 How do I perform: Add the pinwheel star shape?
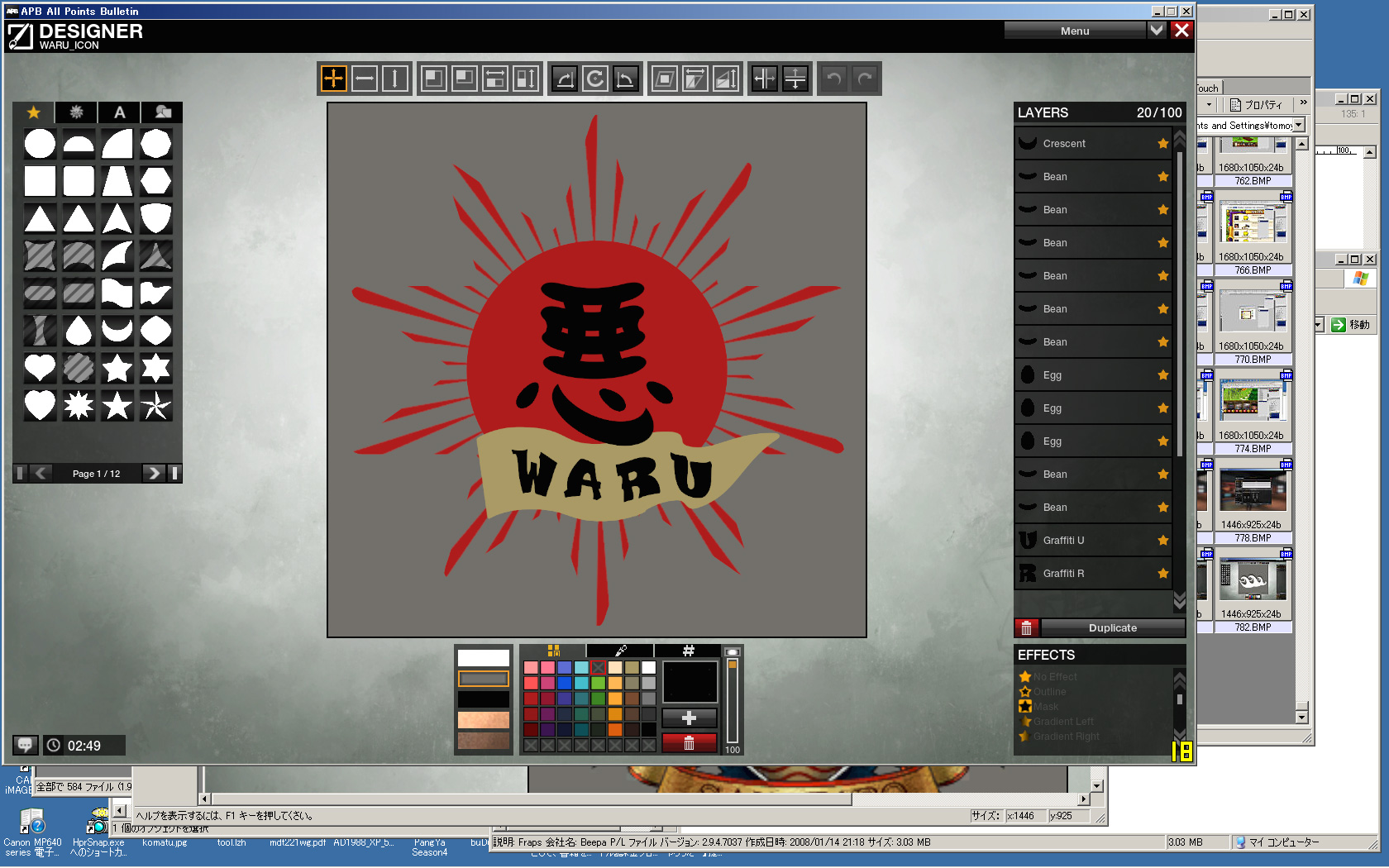155,405
